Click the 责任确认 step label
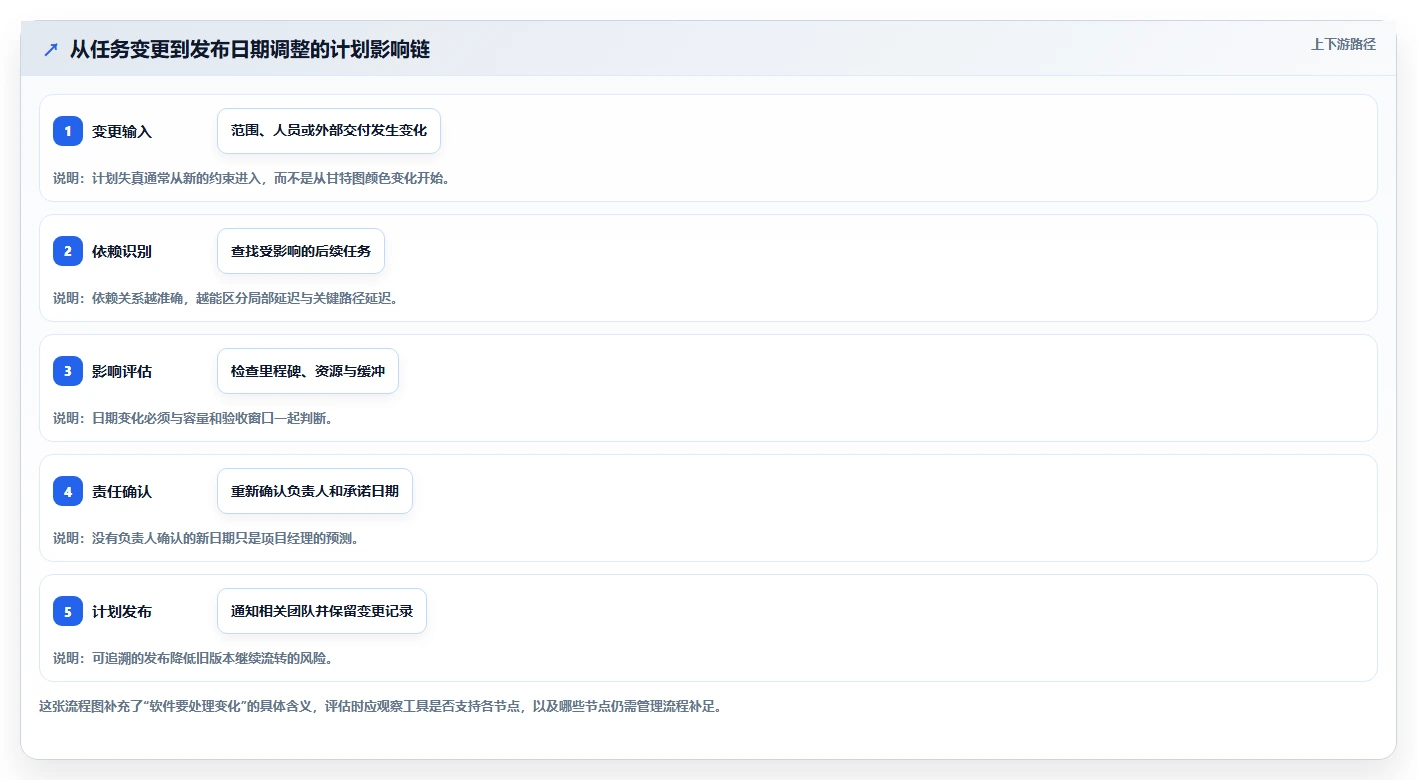Viewport: 1417px width, 780px height. click(x=122, y=492)
